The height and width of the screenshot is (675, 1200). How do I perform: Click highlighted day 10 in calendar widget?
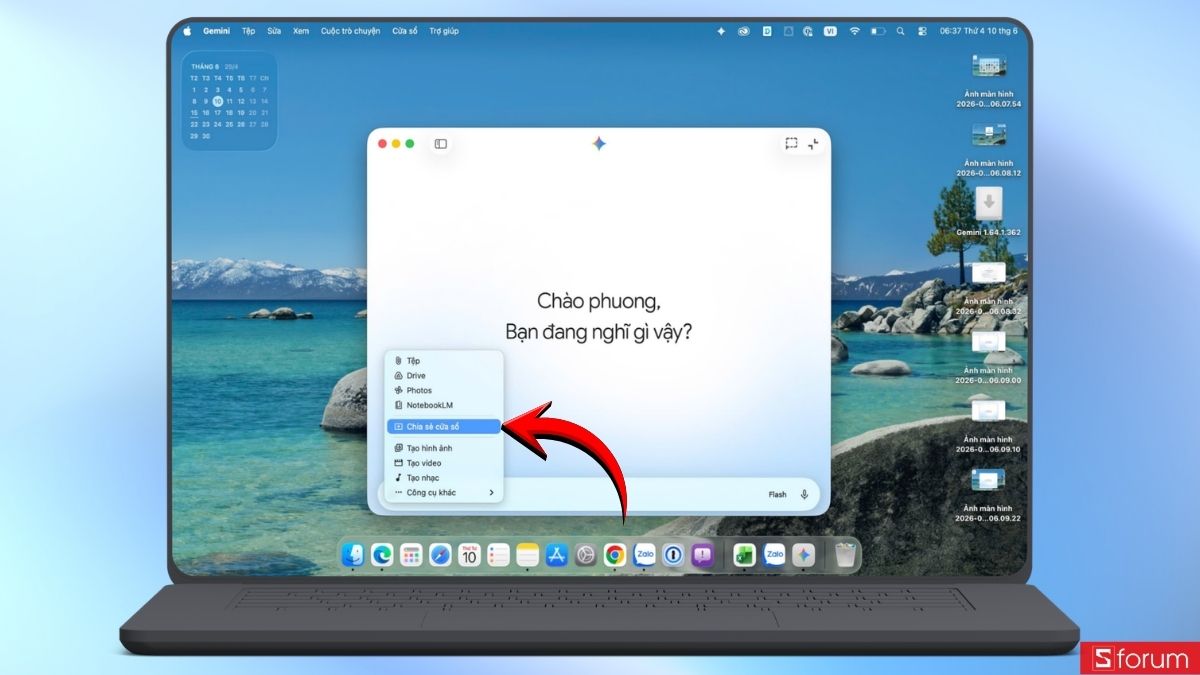coord(217,101)
